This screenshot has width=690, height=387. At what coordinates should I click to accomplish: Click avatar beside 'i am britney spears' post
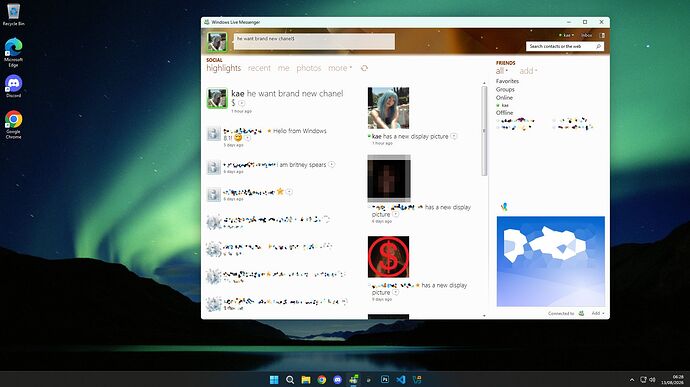[214, 167]
